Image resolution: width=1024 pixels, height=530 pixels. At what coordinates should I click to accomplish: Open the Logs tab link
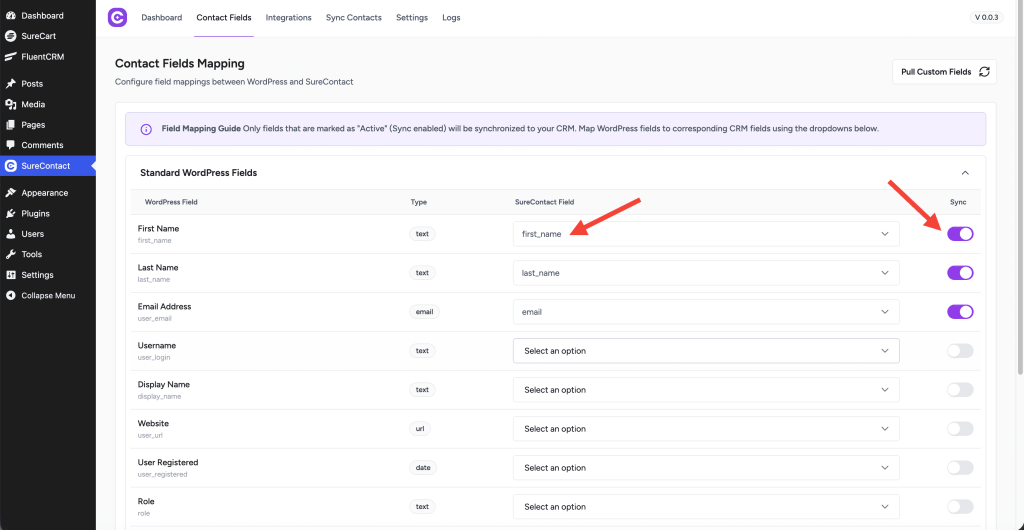(x=451, y=18)
